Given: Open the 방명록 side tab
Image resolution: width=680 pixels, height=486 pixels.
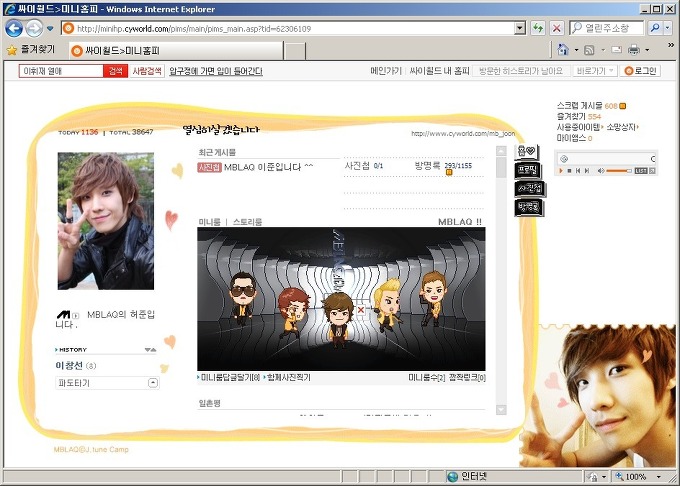Looking at the screenshot, I should pos(529,207).
